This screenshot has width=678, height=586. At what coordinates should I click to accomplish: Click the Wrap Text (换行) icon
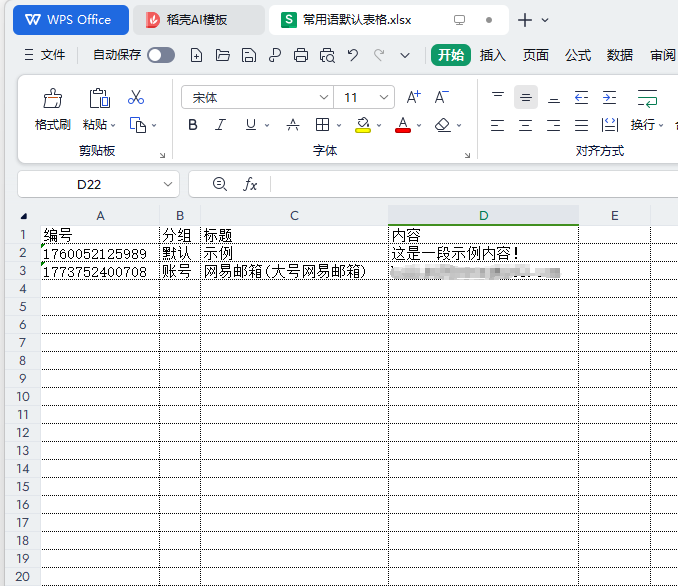(647, 98)
